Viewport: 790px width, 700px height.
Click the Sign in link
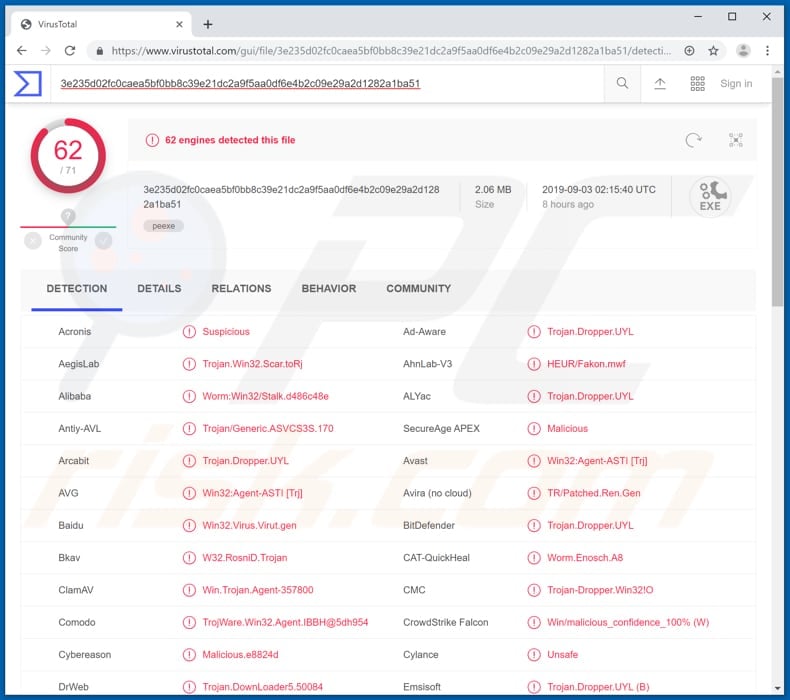click(x=736, y=84)
